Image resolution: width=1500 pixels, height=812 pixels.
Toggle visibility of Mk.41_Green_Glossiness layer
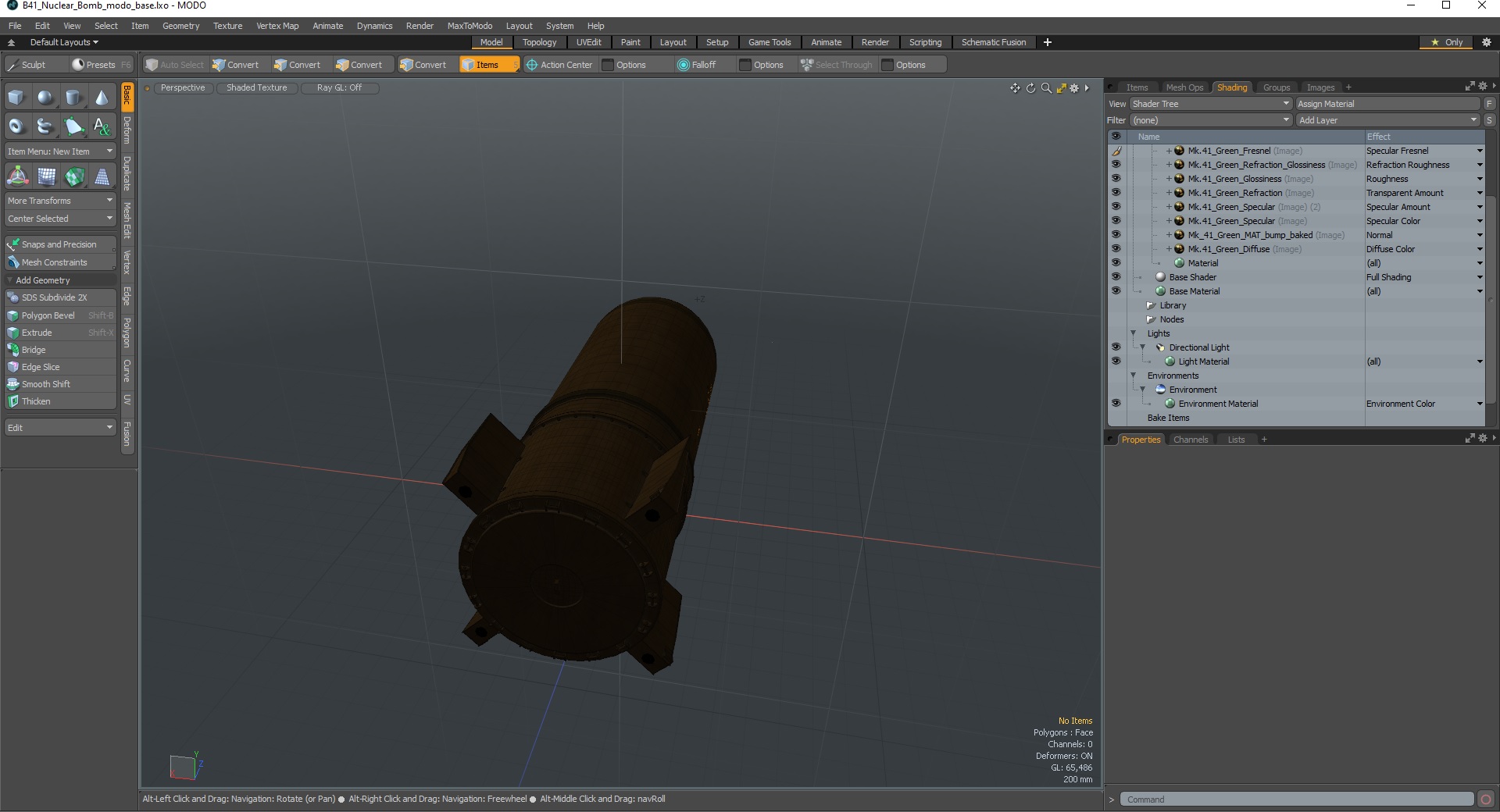[1116, 179]
